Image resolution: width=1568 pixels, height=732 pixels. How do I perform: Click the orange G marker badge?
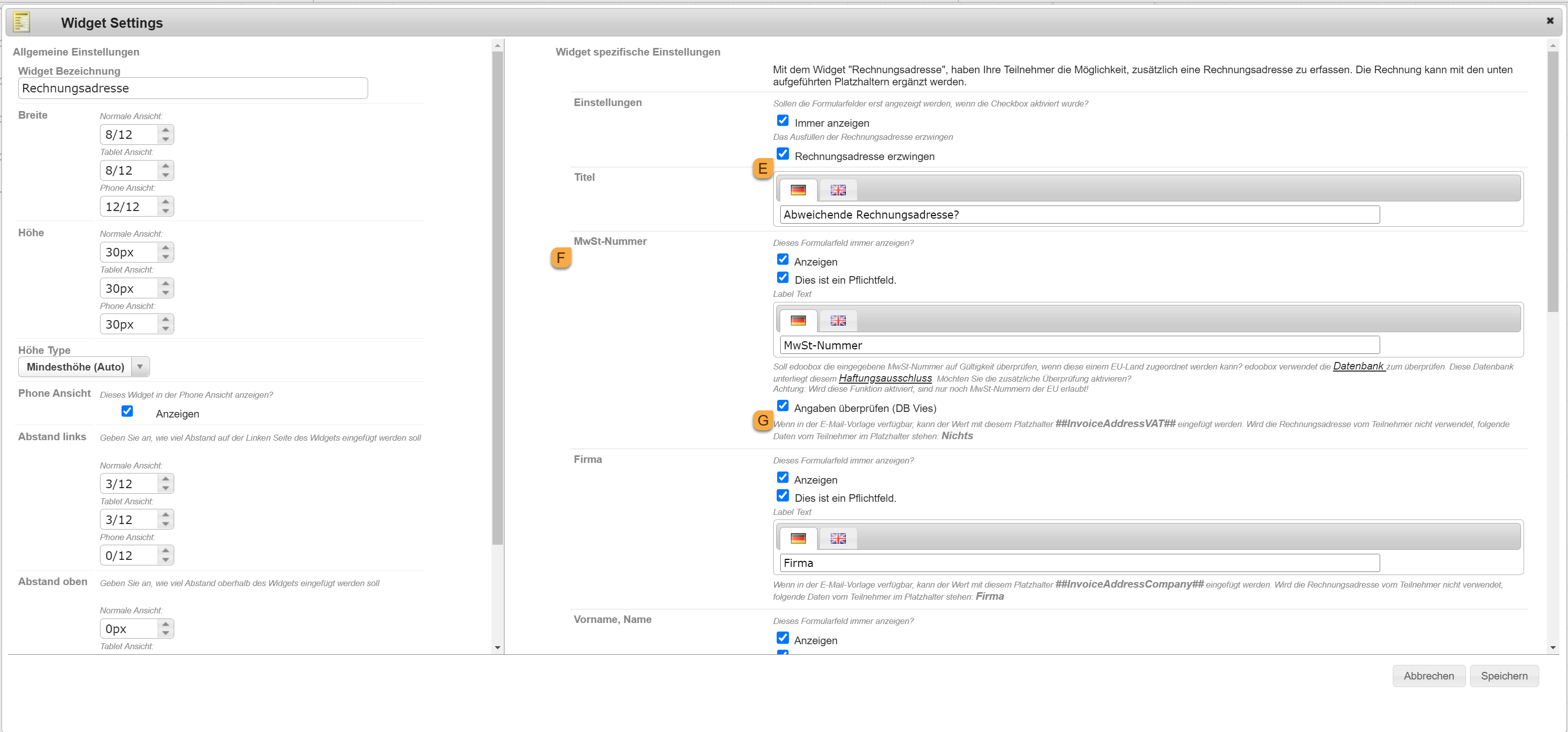pyautogui.click(x=762, y=421)
